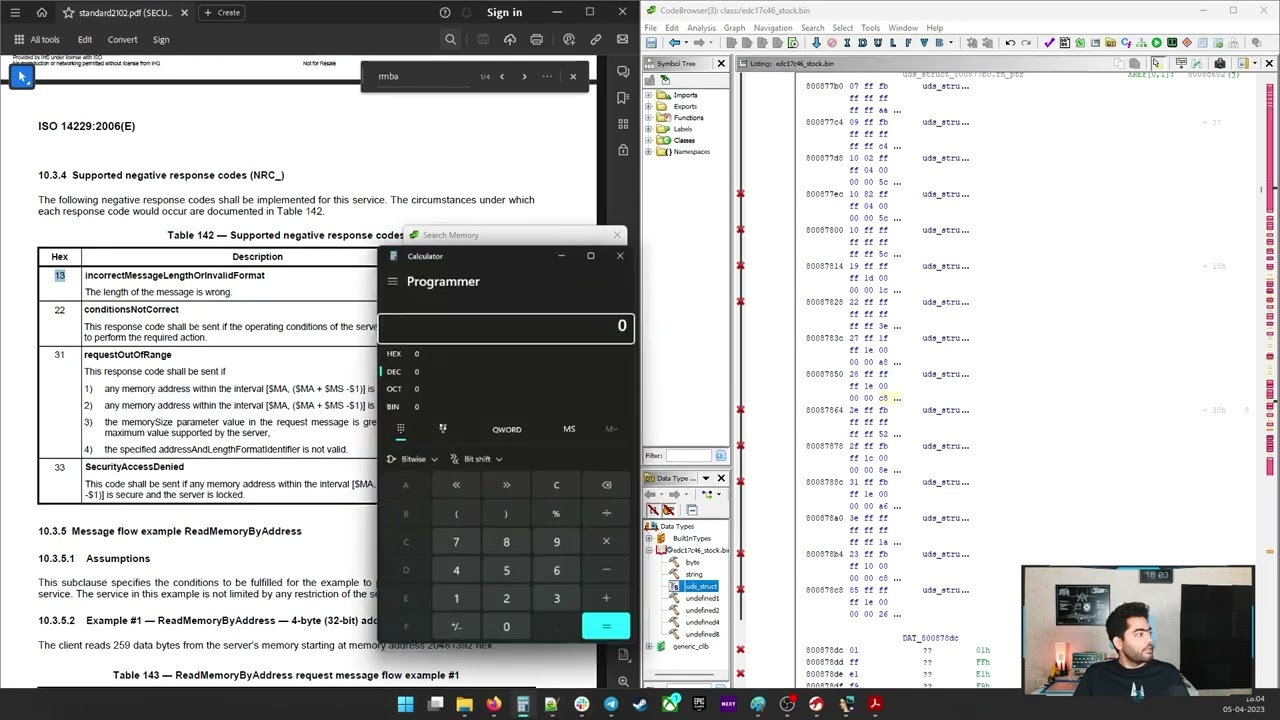Click the MS memory store button
The height and width of the screenshot is (720, 1280).
[x=569, y=430]
